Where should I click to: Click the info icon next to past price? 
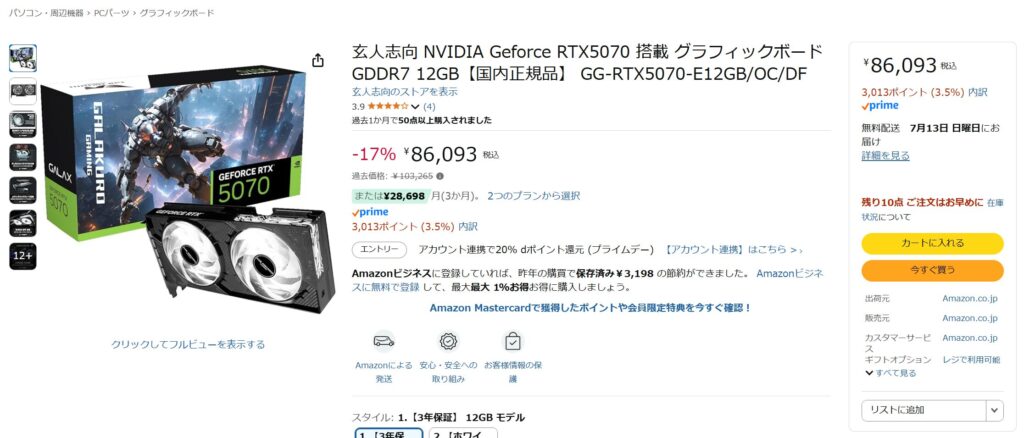[440, 176]
